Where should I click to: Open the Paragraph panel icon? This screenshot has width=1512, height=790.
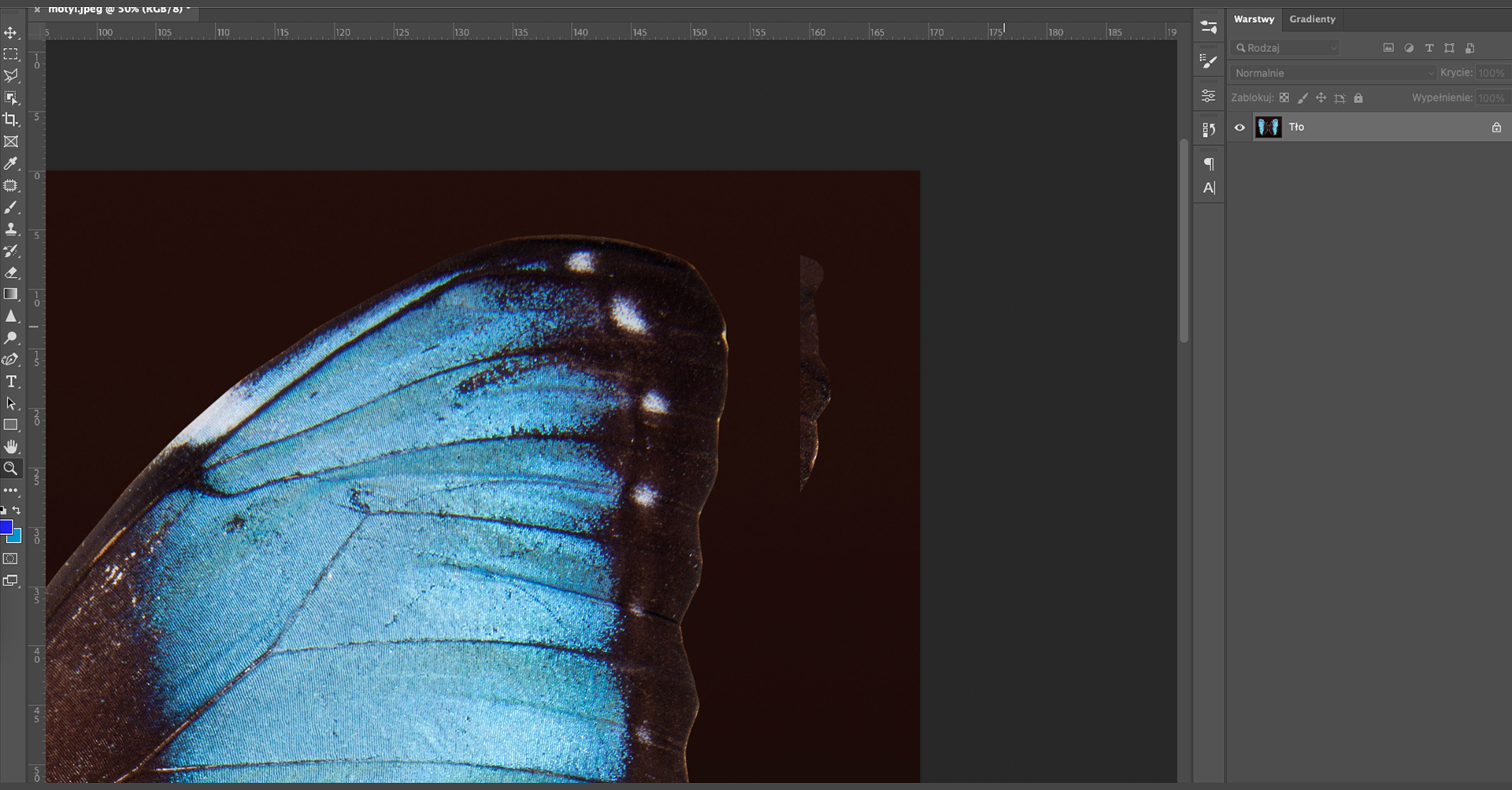coord(1209,164)
